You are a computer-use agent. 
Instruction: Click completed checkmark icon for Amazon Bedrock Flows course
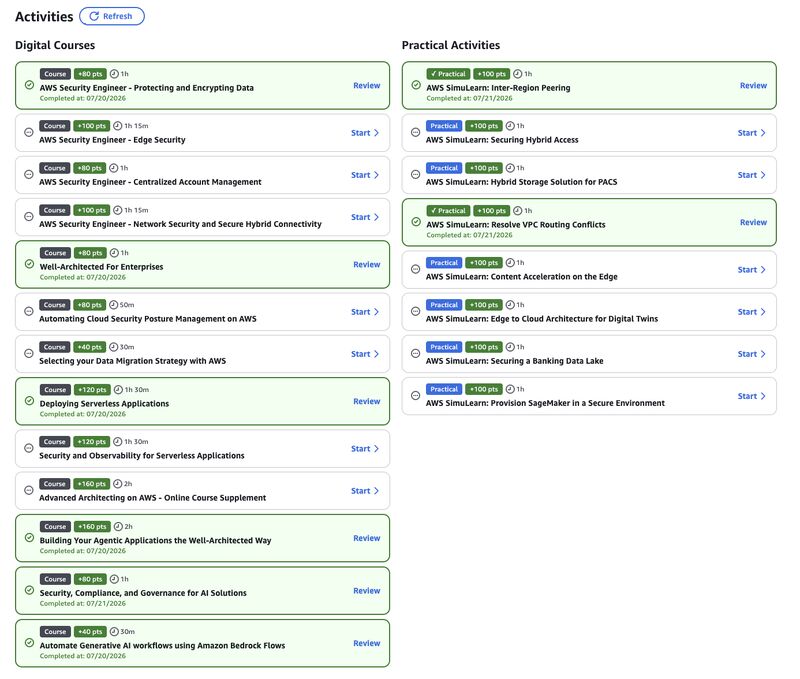click(29, 643)
